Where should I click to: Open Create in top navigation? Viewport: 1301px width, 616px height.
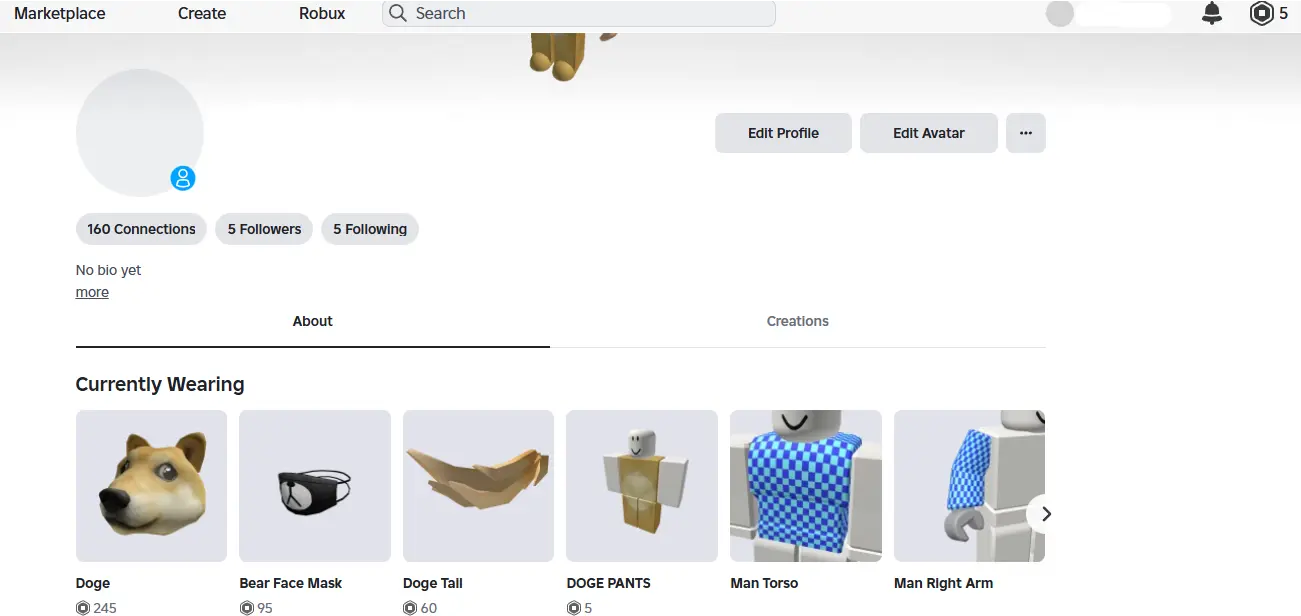pyautogui.click(x=202, y=13)
